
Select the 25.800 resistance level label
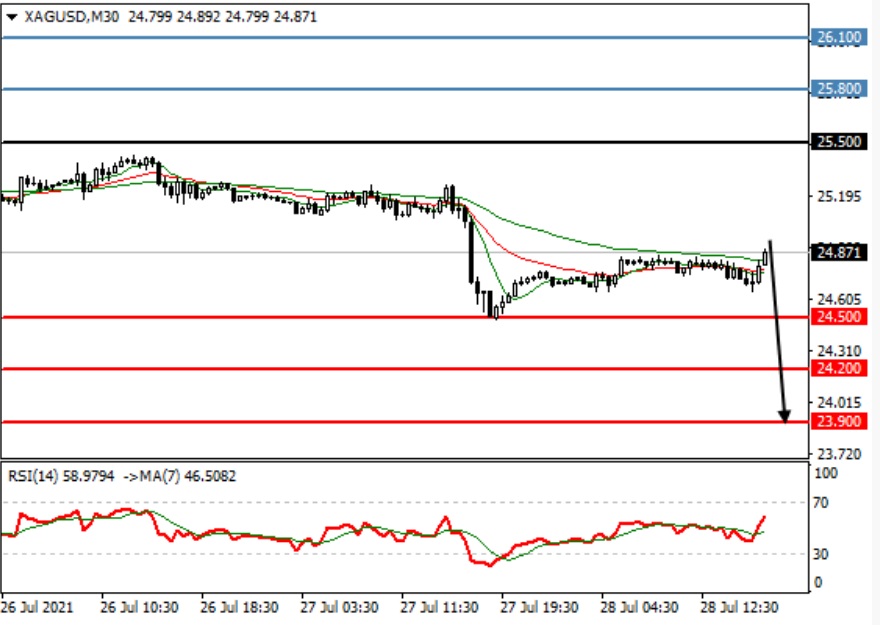pos(838,89)
